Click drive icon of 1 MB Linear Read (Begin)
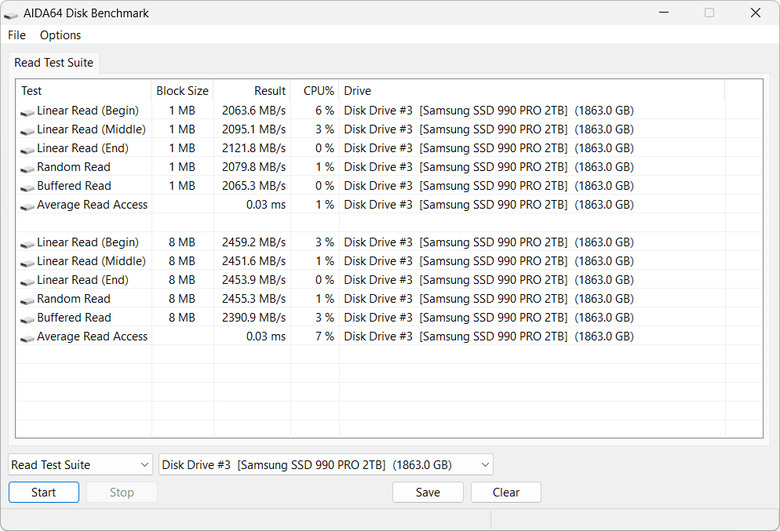 click(x=27, y=112)
